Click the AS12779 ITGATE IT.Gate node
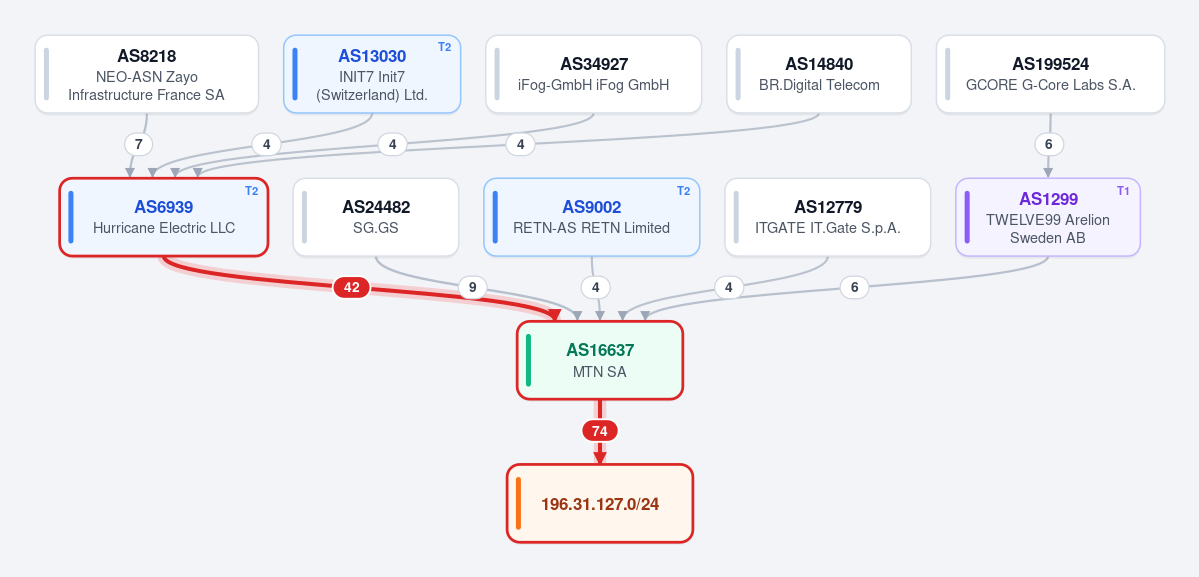 click(828, 217)
